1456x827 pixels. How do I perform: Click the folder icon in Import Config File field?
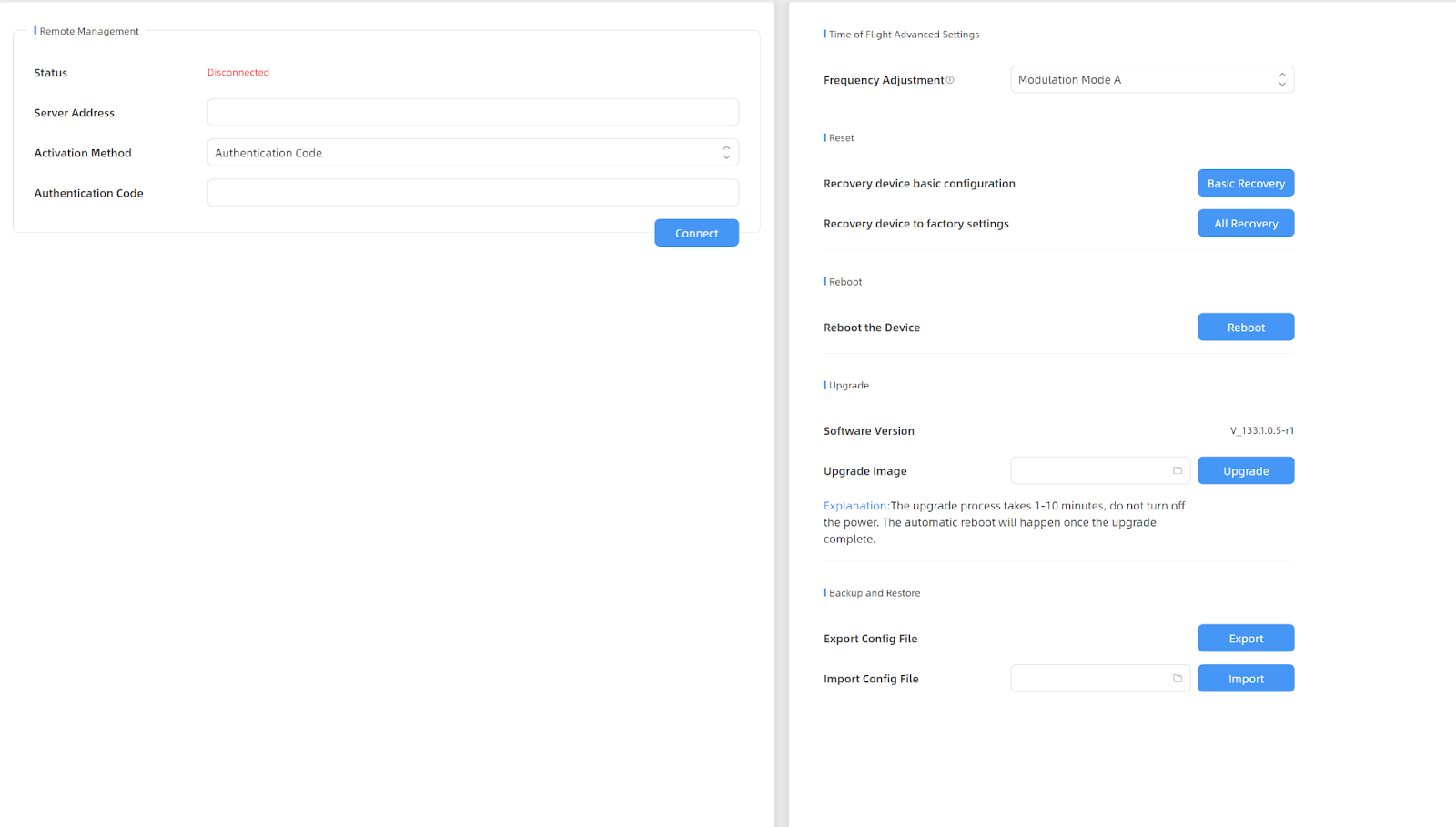pos(1177,678)
